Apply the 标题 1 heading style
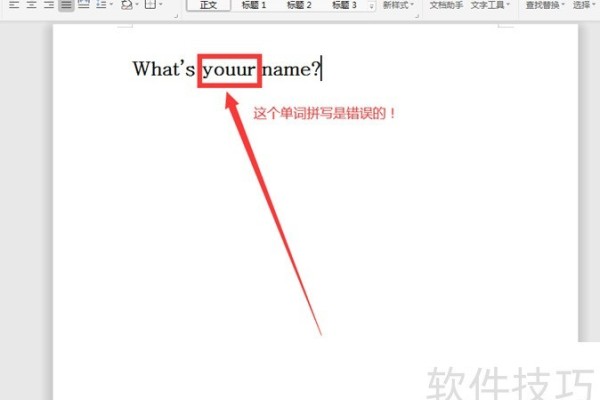The width and height of the screenshot is (600, 400). [x=254, y=5]
